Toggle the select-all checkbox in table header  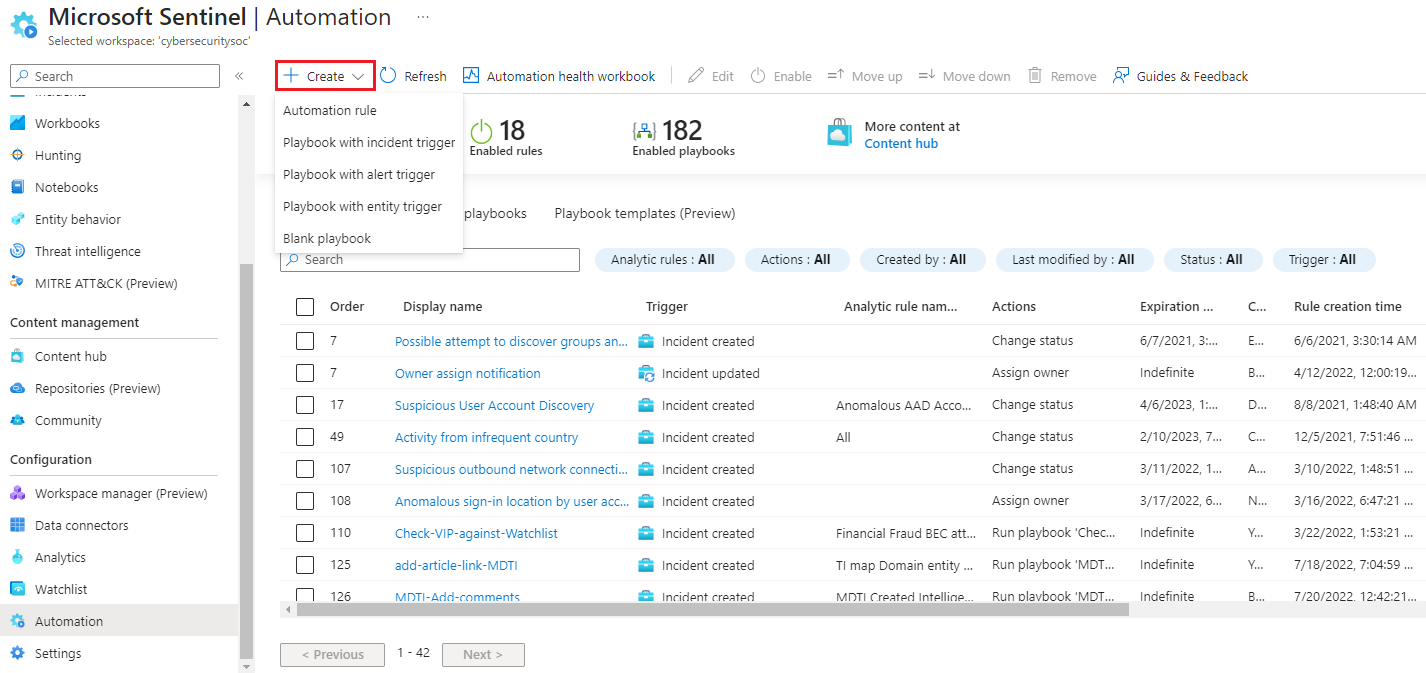click(x=305, y=307)
